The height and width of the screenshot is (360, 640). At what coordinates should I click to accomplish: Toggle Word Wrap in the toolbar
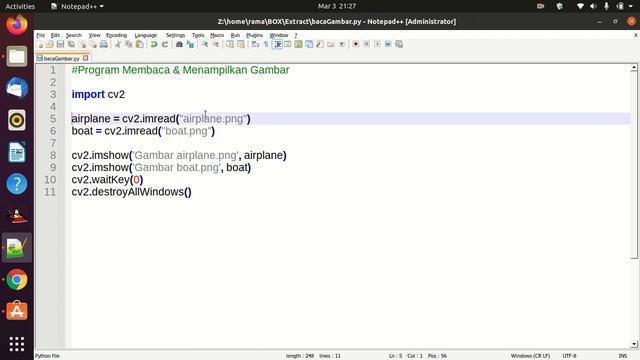[x=255, y=44]
